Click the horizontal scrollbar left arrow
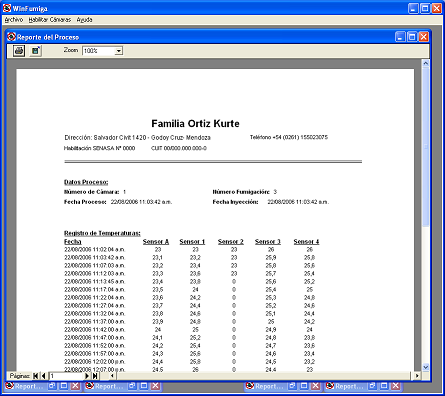The height and width of the screenshot is (396, 445). (112, 376)
